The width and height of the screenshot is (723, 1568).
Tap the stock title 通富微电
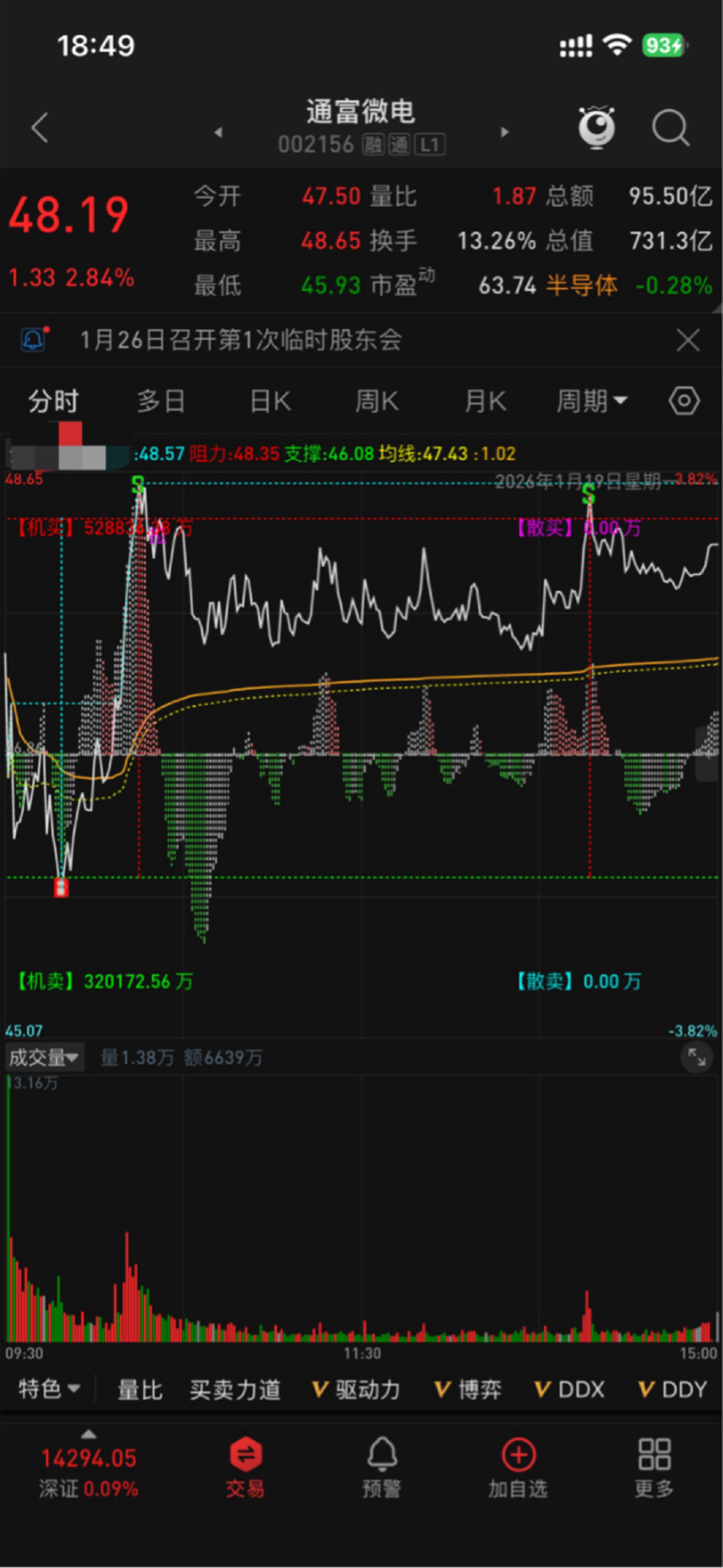(x=361, y=112)
